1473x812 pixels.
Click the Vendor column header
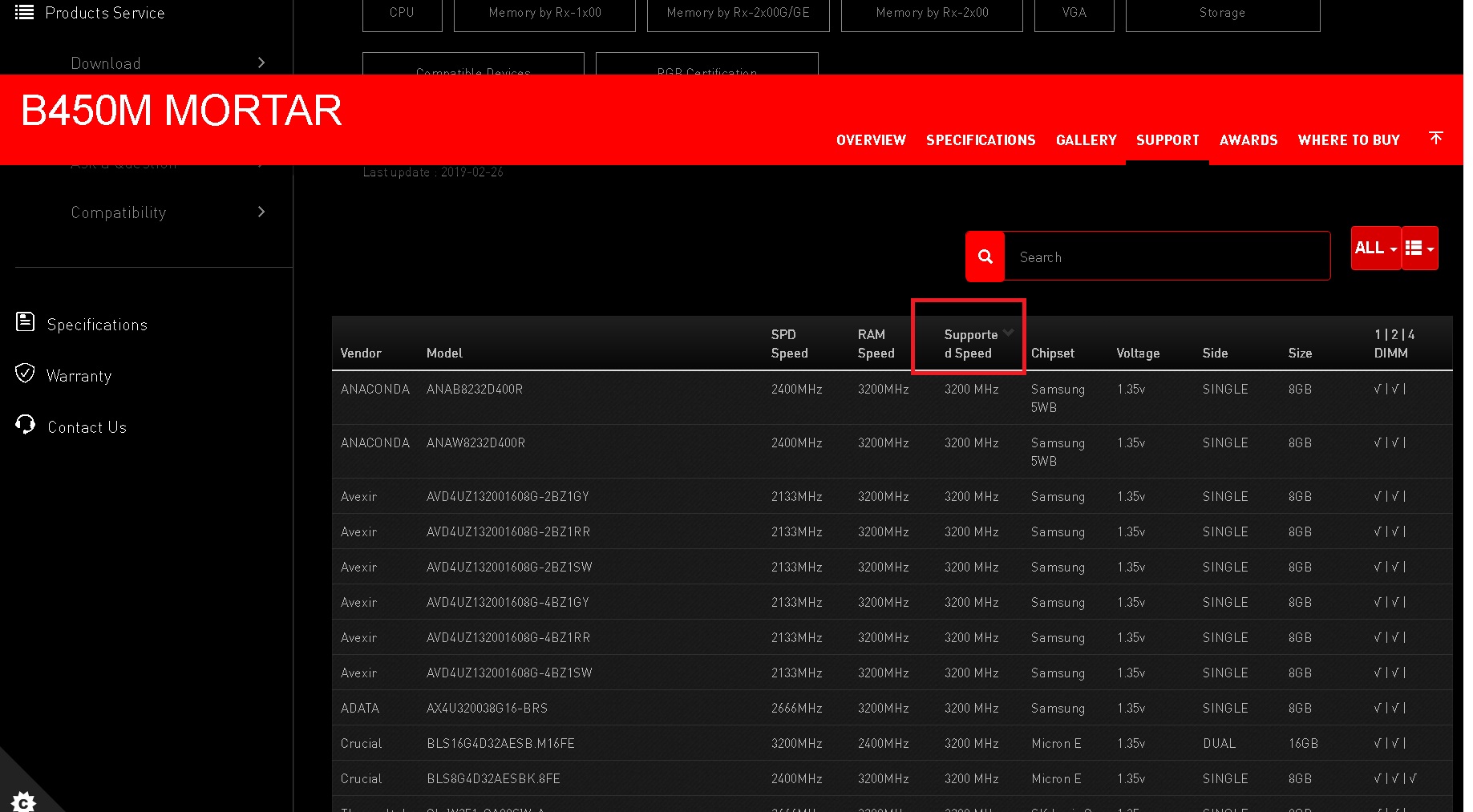pos(361,353)
